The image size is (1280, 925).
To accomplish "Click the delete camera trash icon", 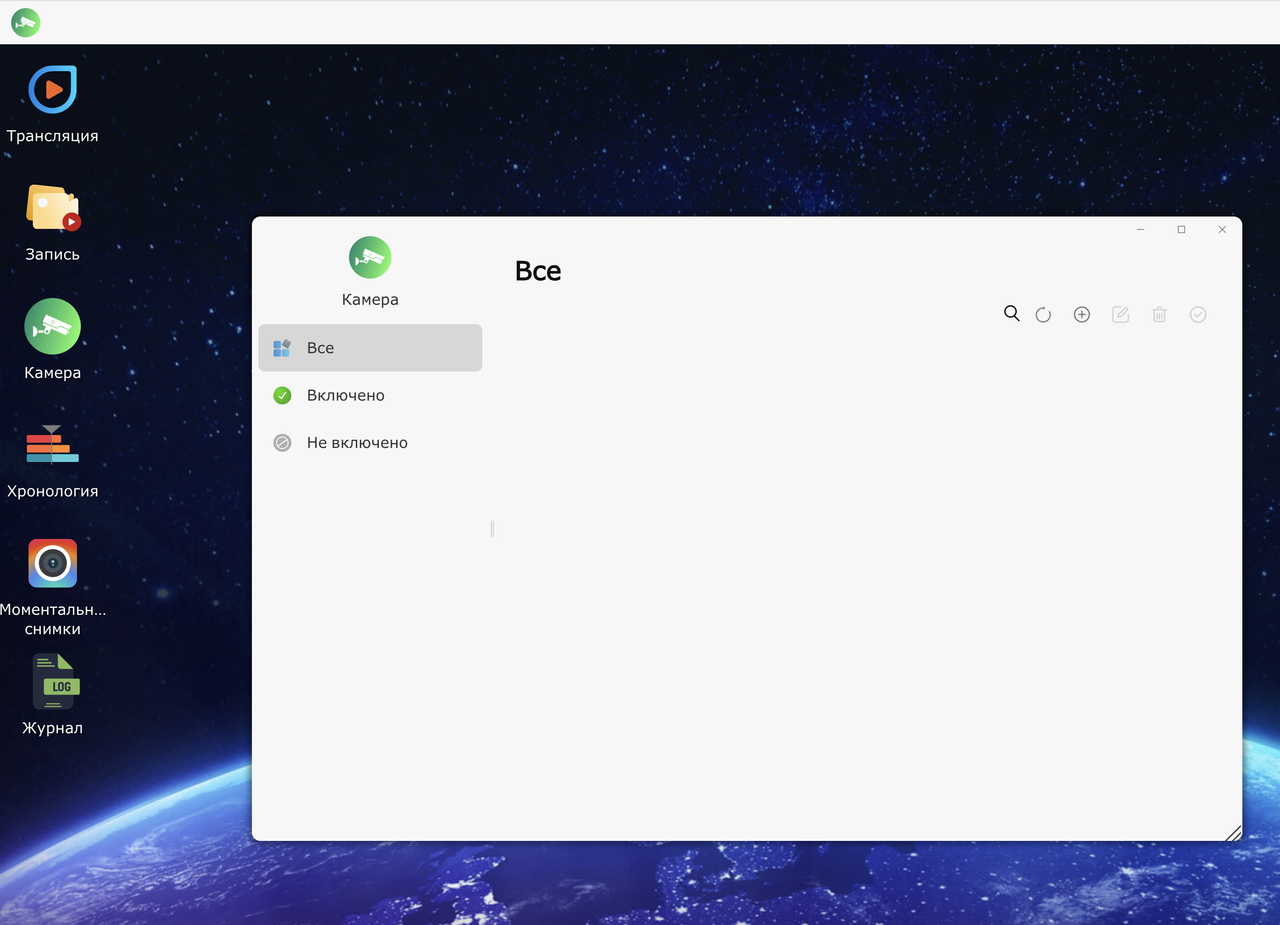I will (1159, 314).
